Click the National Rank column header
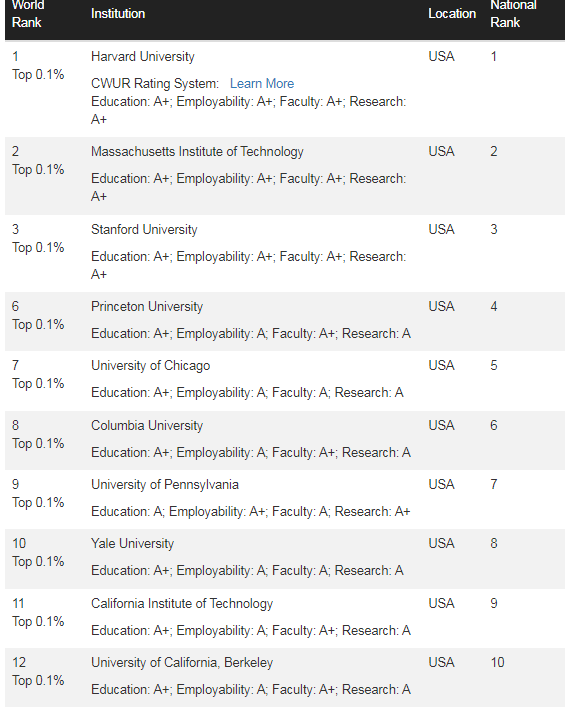Screen dimensions: 565x707 [513, 14]
